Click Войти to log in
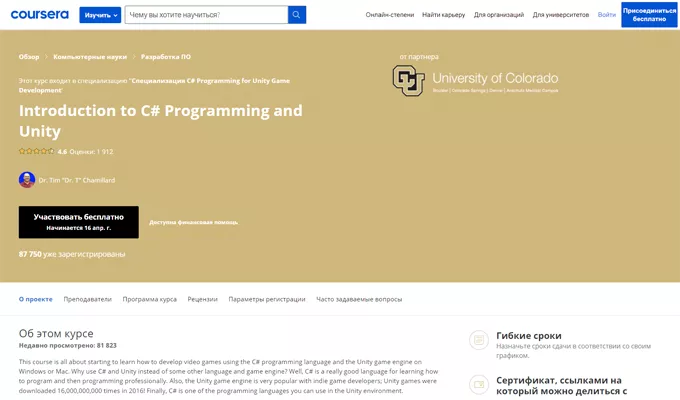 click(x=607, y=15)
